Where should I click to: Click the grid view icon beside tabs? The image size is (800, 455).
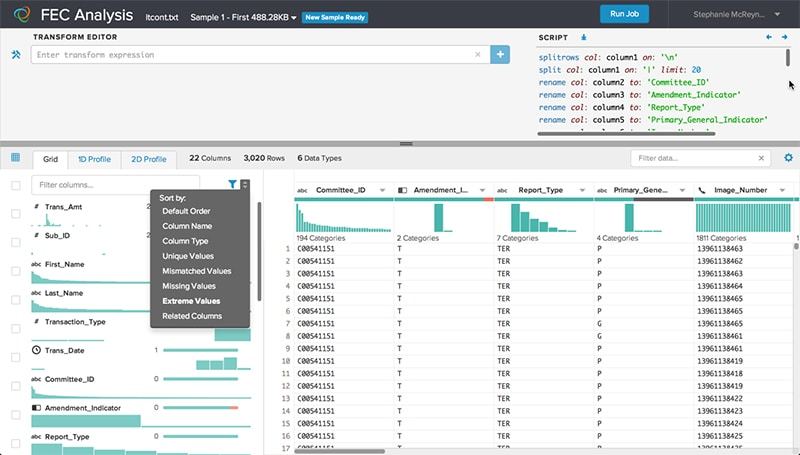pyautogui.click(x=15, y=158)
